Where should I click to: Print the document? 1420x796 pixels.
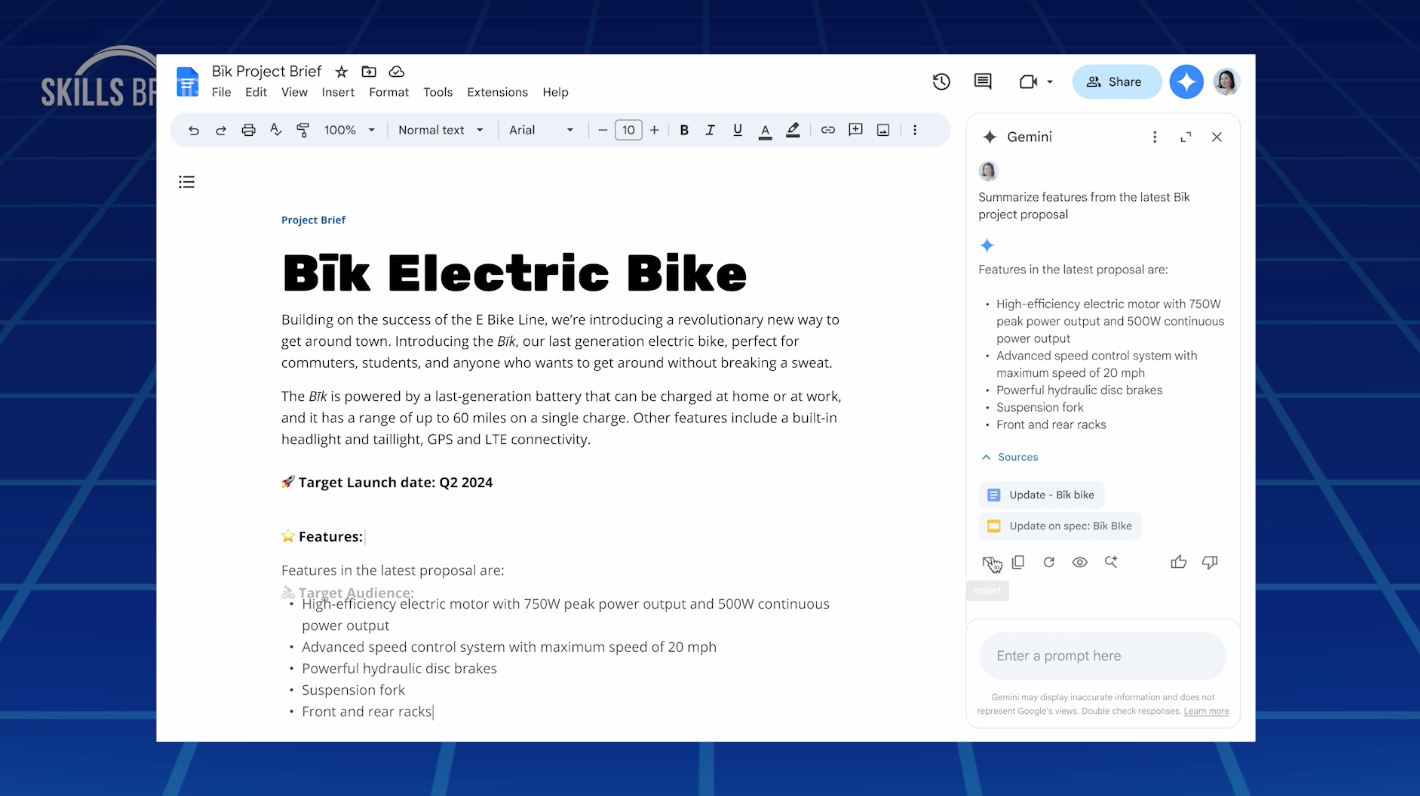click(248, 130)
